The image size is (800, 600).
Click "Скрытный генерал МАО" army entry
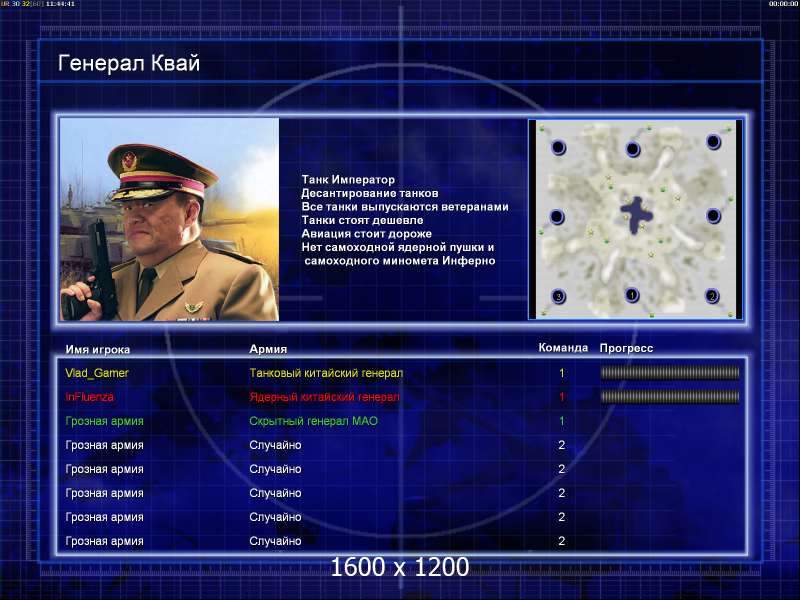(x=313, y=421)
